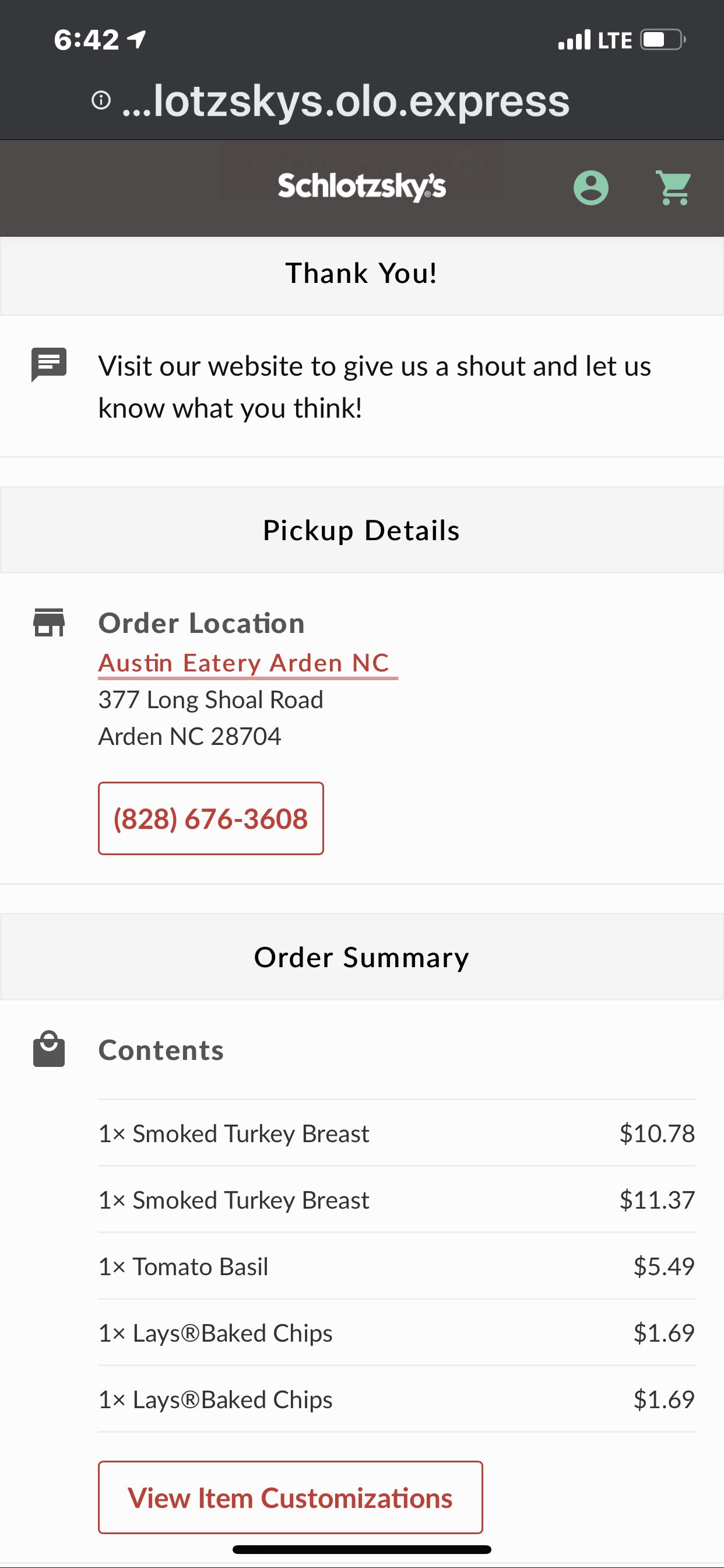Viewport: 724px width, 1568px height.
Task: Tap the Schlotzsky's logo
Action: tap(361, 186)
